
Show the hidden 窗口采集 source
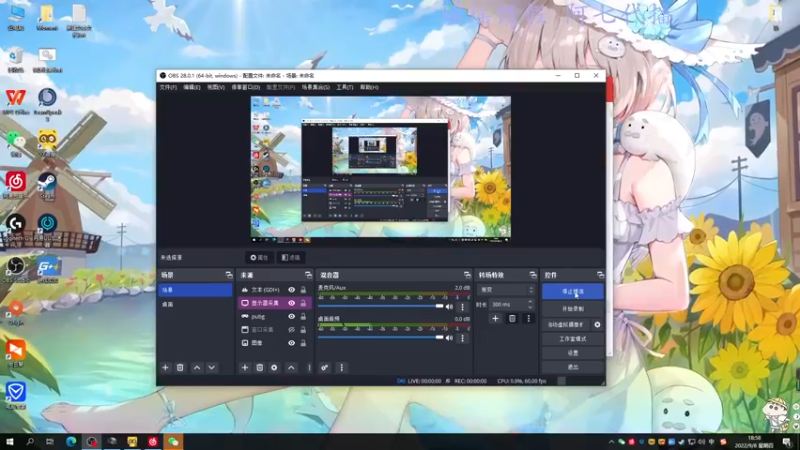pyautogui.click(x=291, y=330)
